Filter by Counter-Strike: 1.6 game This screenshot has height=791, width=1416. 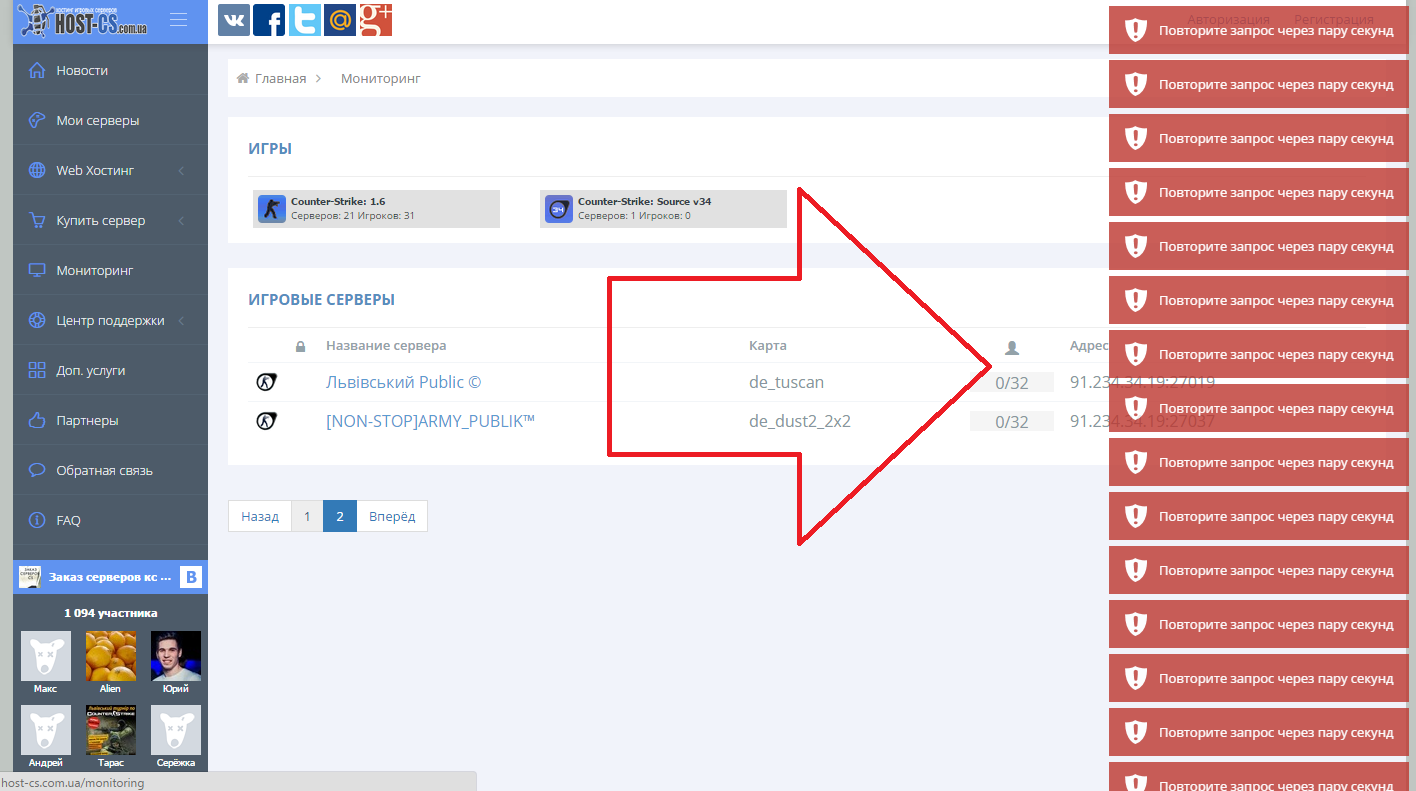(376, 209)
